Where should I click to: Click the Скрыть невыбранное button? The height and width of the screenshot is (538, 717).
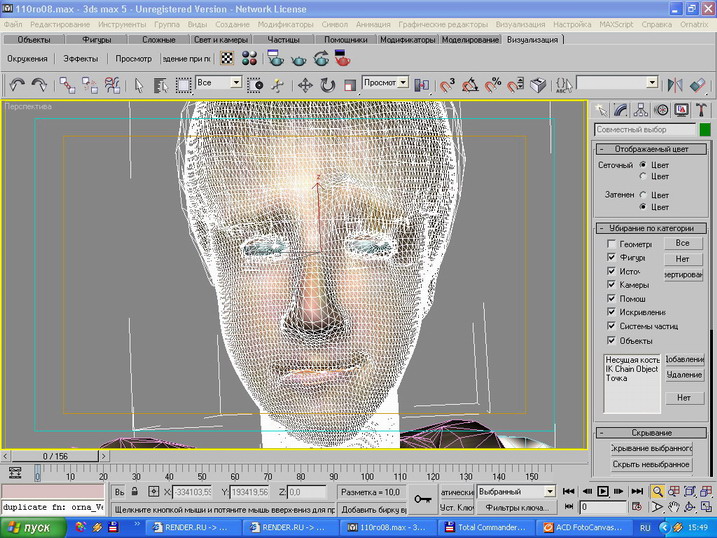point(651,464)
